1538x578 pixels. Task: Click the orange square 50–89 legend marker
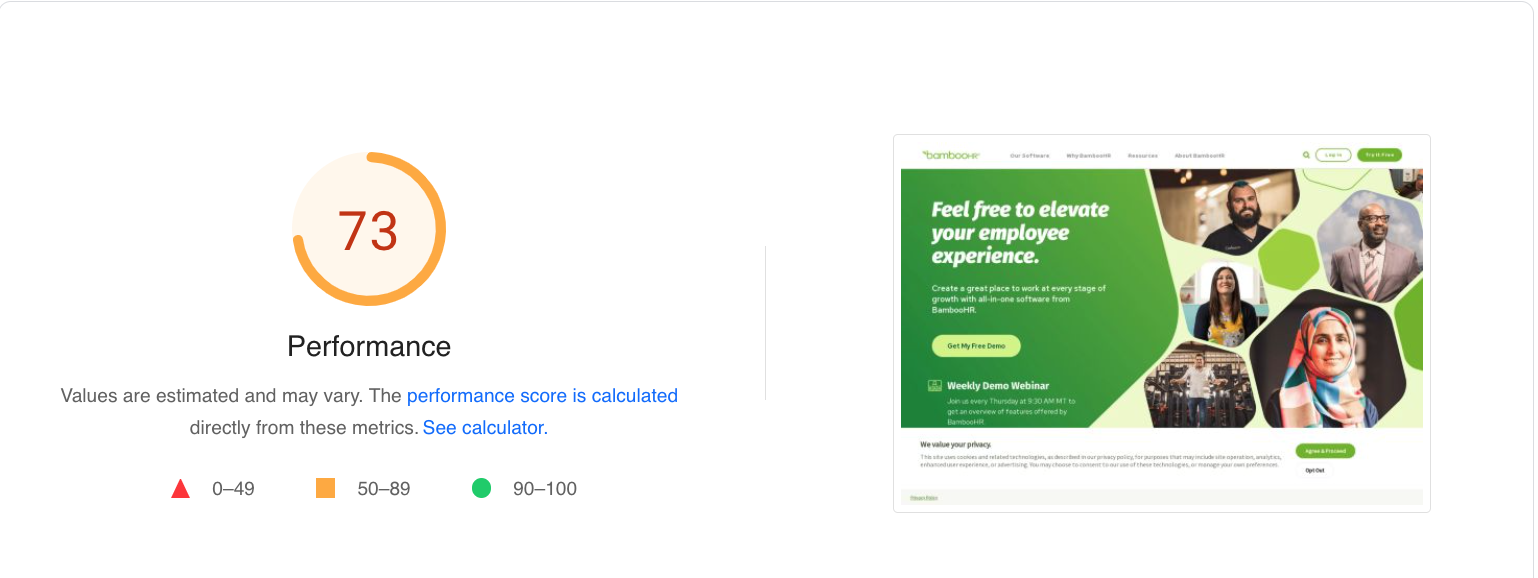(324, 488)
